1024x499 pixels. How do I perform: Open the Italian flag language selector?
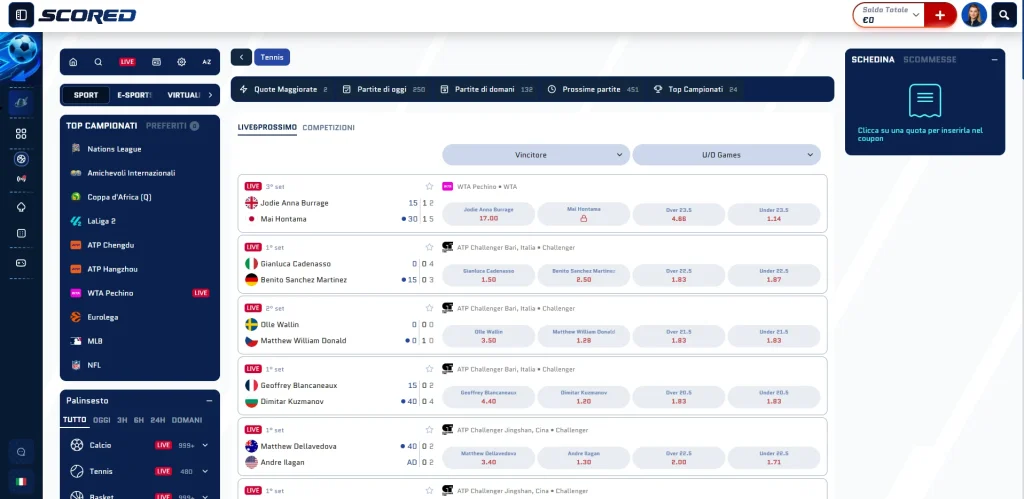click(21, 482)
